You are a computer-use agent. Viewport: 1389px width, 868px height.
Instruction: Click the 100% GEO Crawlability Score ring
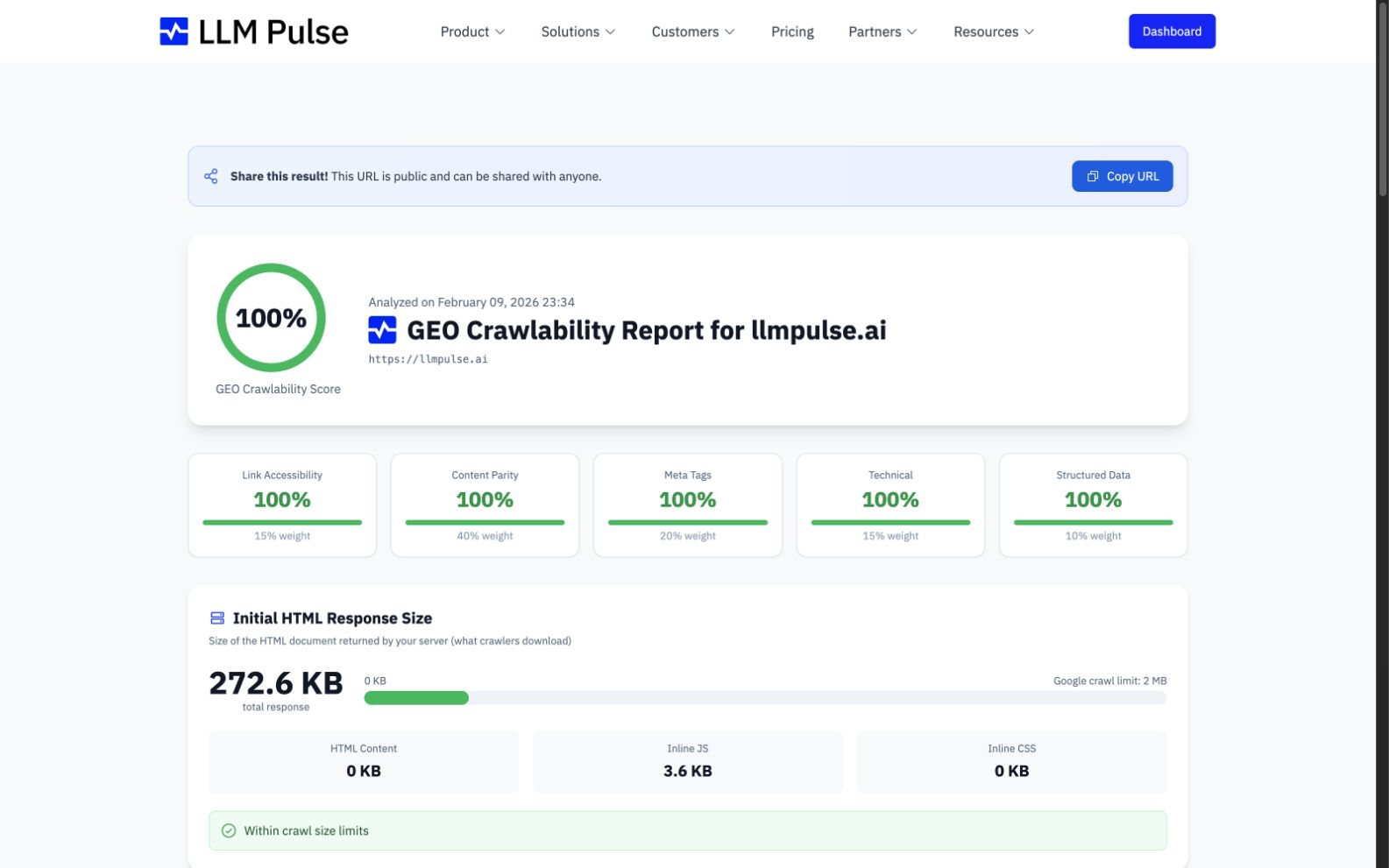click(271, 317)
